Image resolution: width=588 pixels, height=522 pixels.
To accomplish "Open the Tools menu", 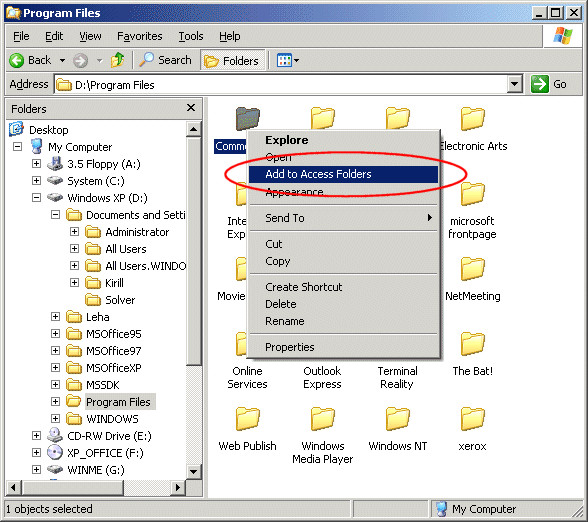I will (190, 36).
